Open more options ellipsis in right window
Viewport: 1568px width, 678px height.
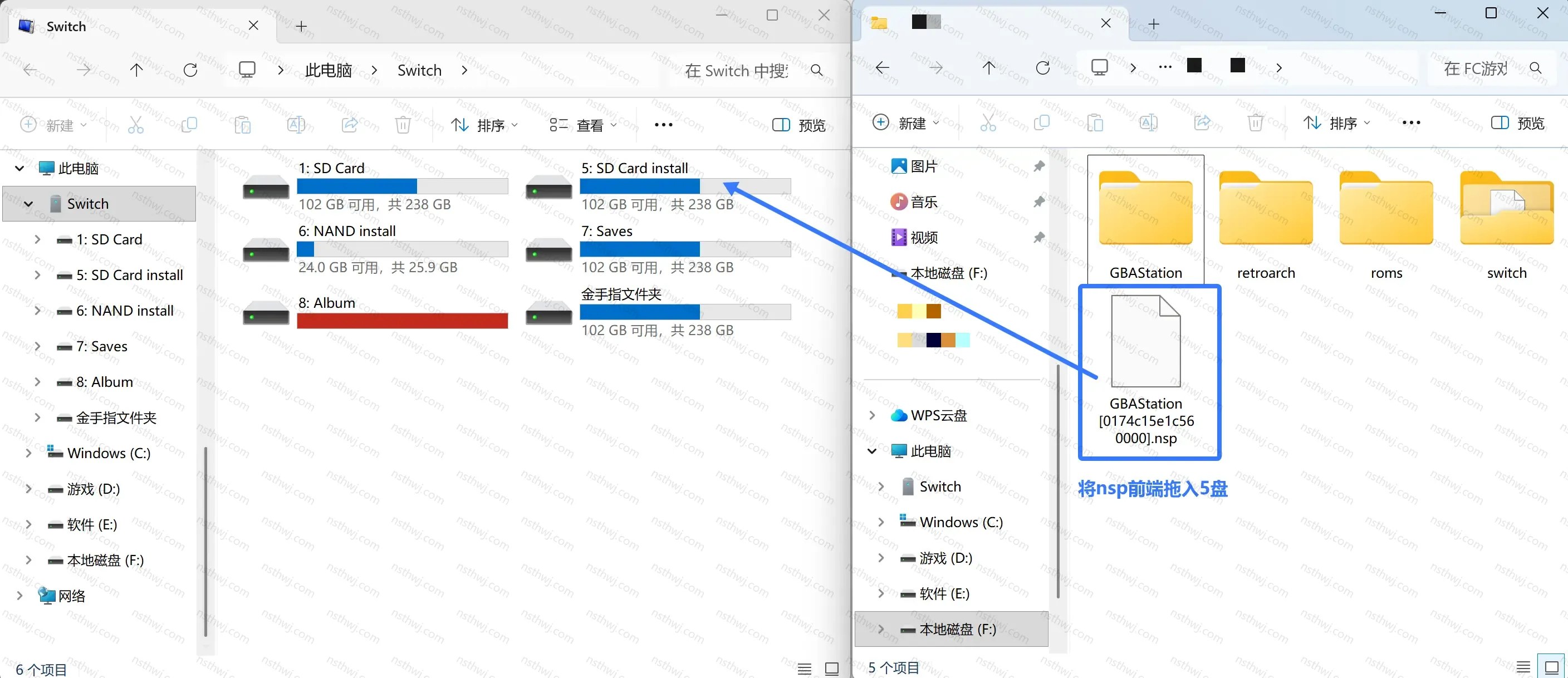1411,123
